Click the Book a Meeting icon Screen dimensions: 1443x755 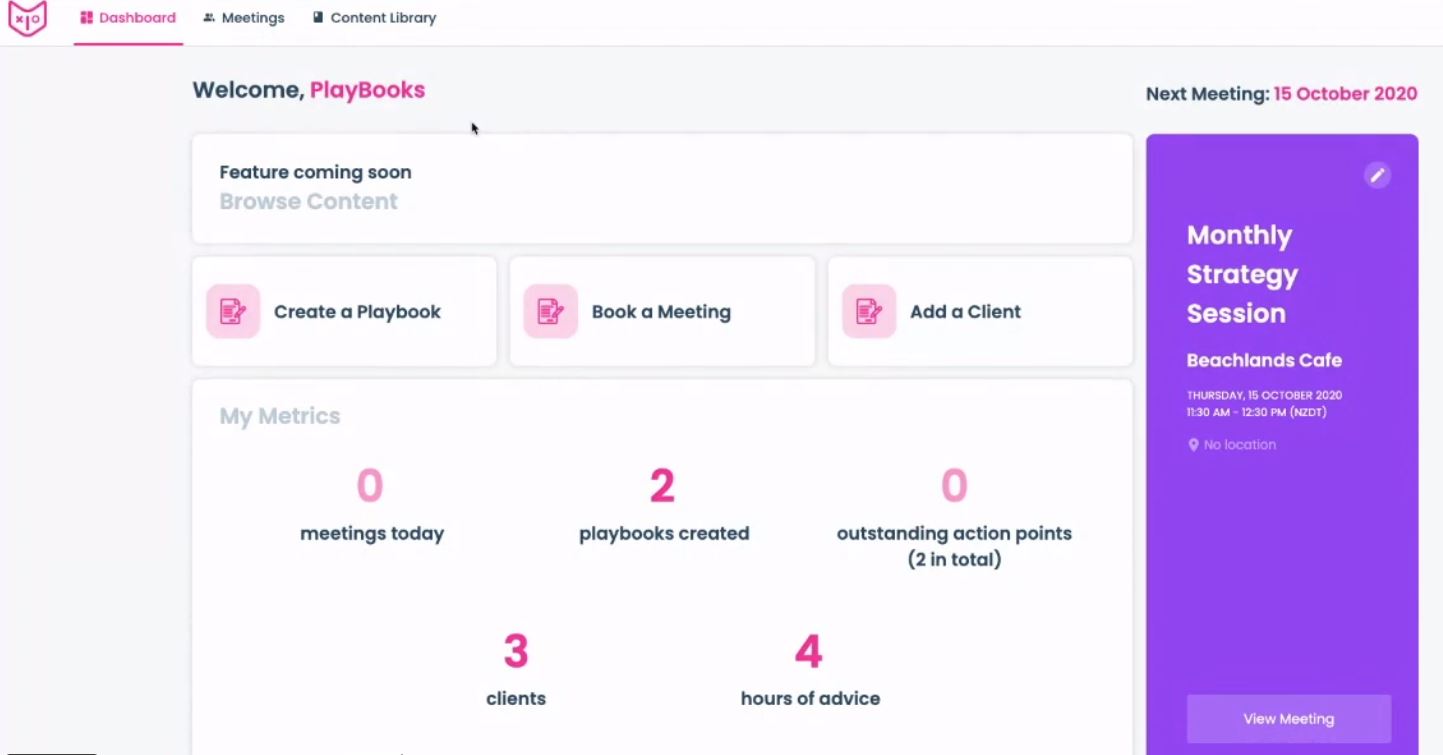click(550, 311)
